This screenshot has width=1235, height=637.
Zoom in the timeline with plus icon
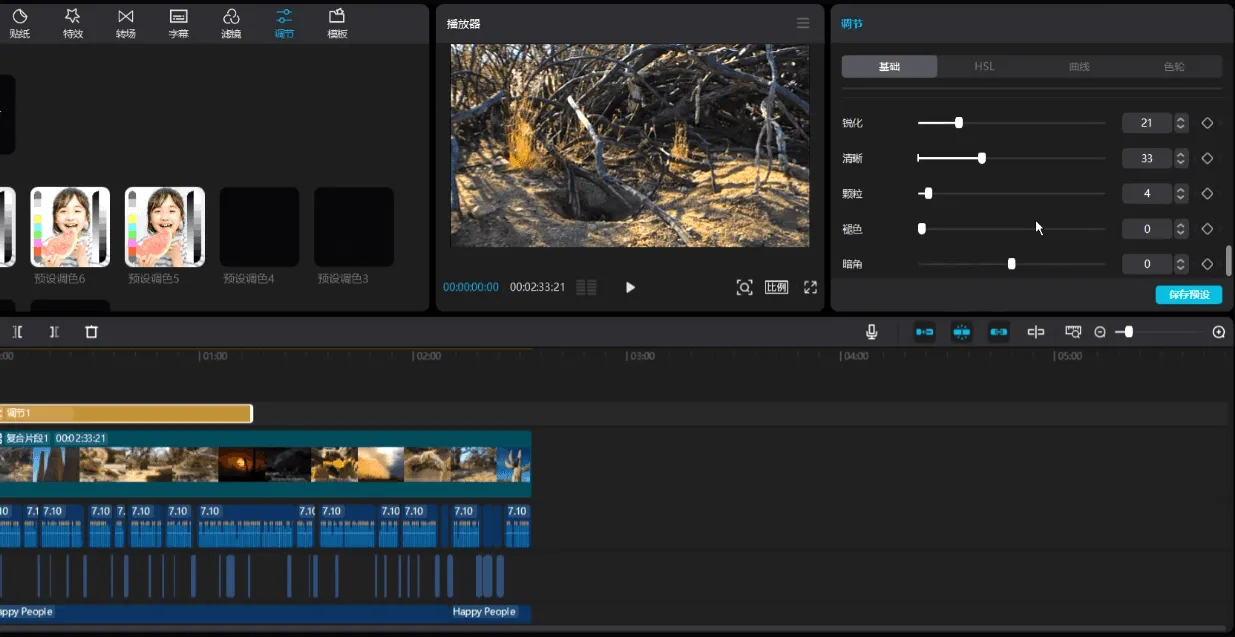click(1219, 332)
